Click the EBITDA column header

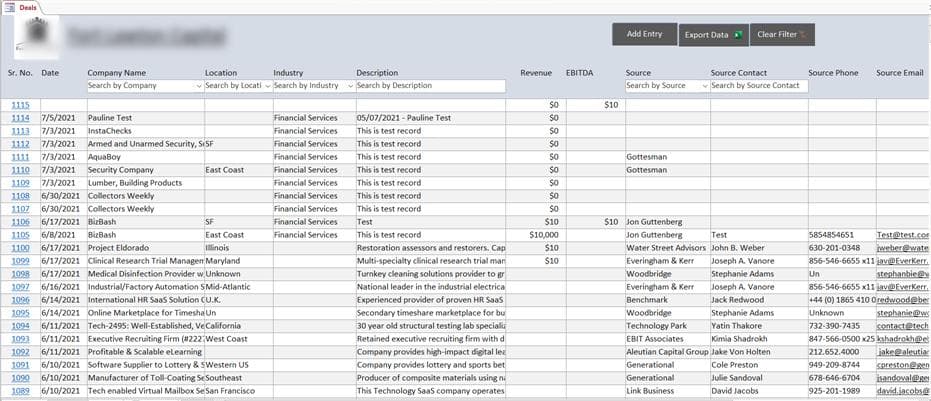[580, 73]
